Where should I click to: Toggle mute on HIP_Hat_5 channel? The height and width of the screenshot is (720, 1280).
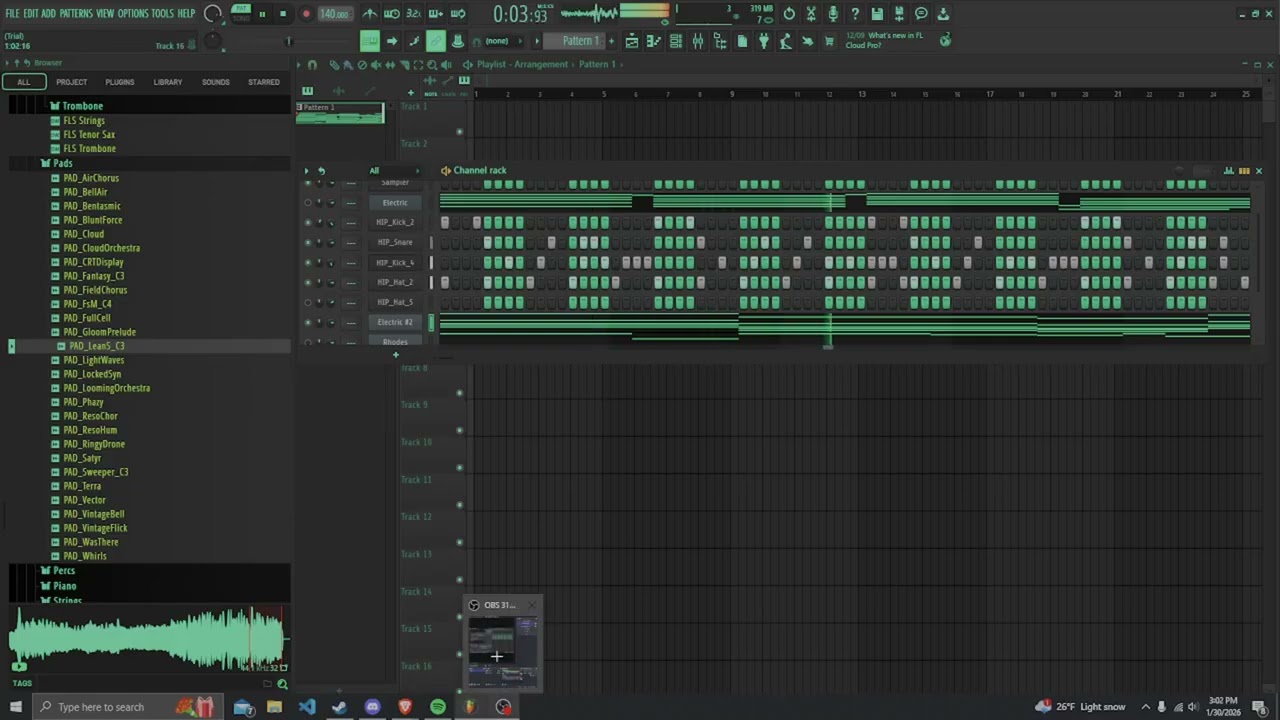click(x=308, y=302)
